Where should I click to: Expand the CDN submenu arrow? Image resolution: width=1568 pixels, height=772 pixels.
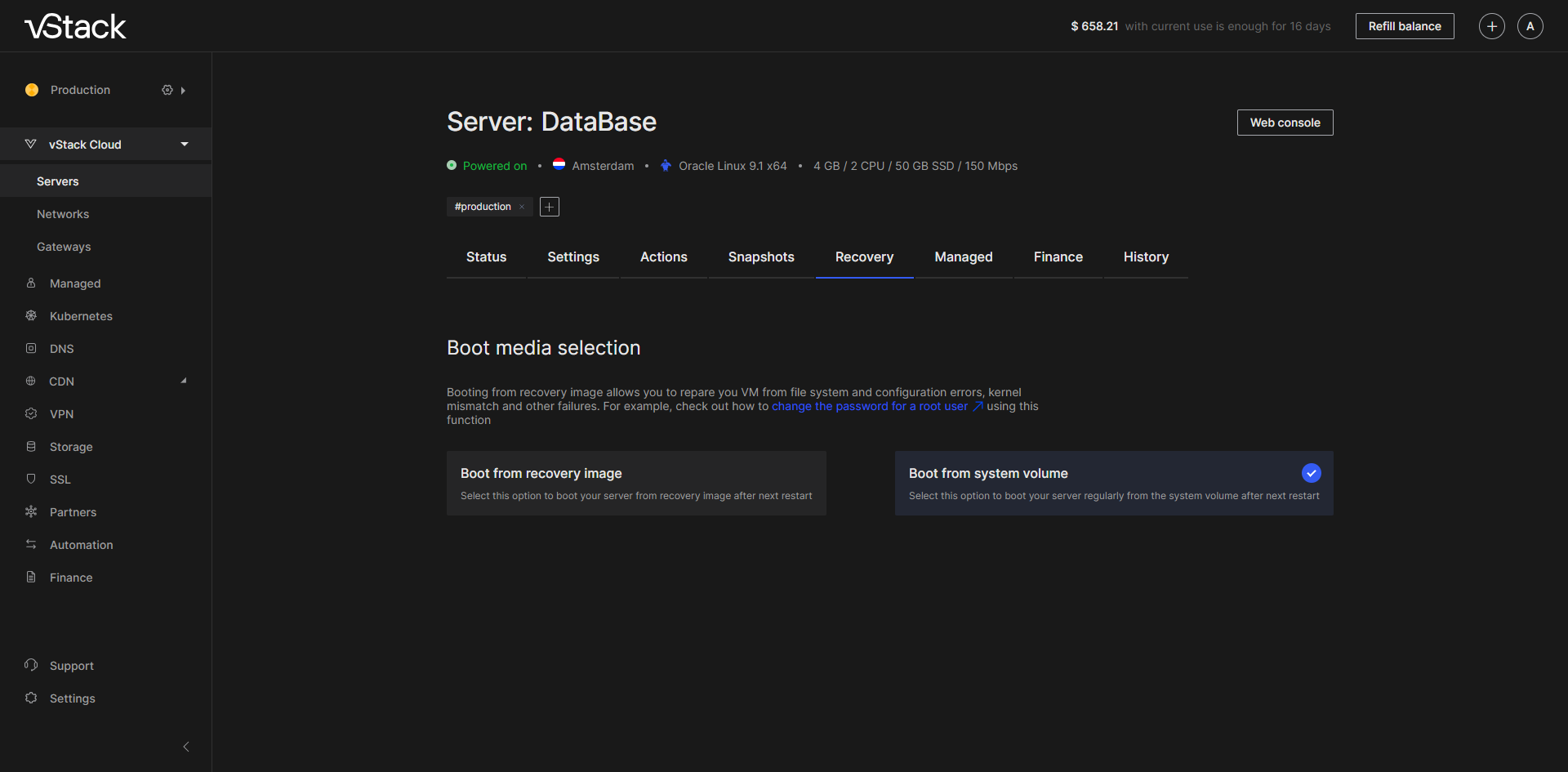click(184, 381)
